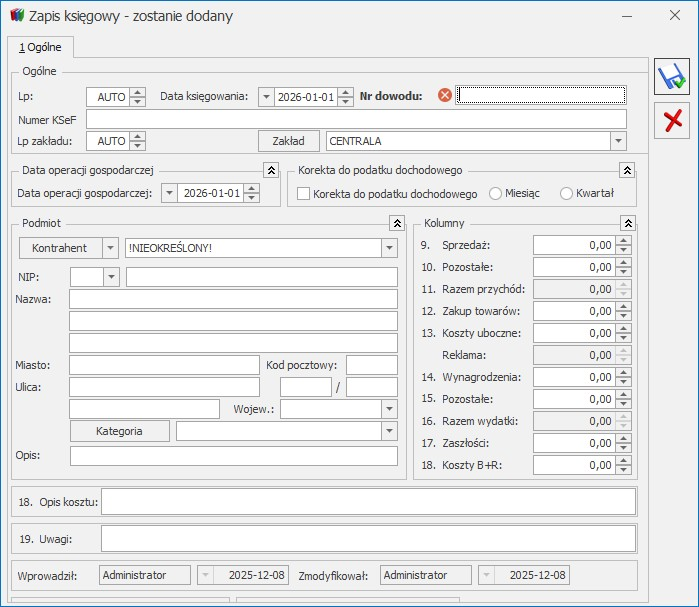Click the Nr dowodu input field

(x=541, y=96)
